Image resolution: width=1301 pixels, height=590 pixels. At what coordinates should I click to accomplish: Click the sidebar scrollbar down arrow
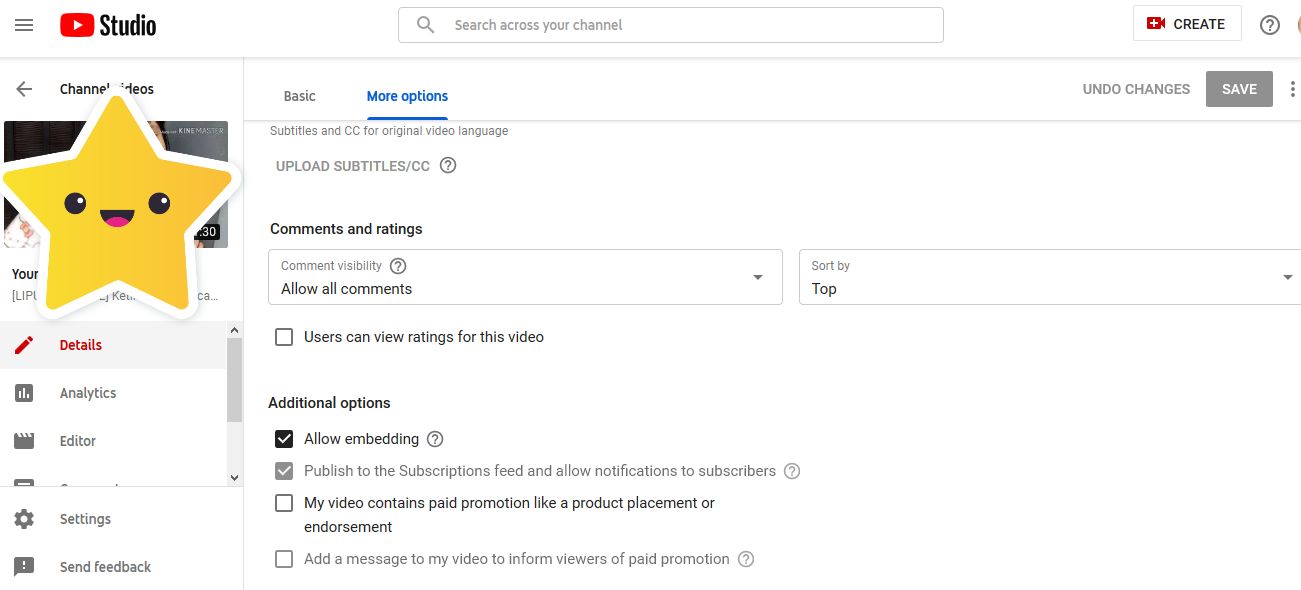pos(235,478)
